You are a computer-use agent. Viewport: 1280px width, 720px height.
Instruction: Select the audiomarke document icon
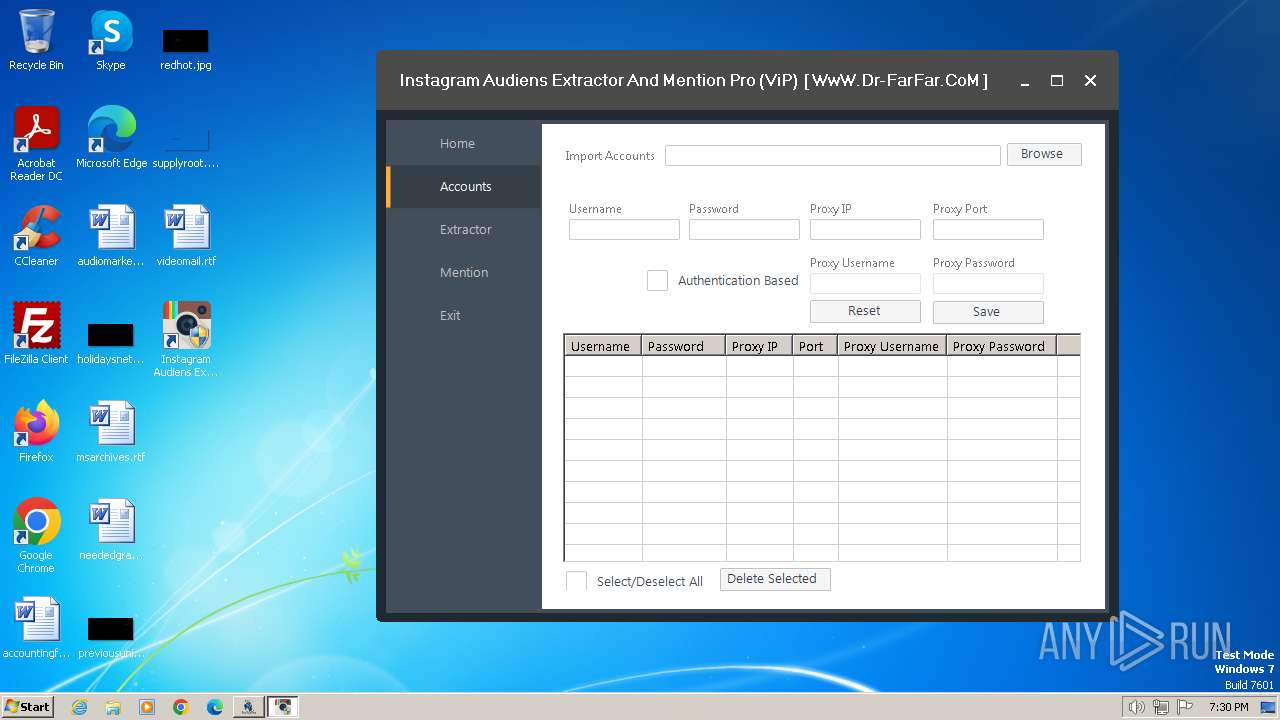(110, 236)
